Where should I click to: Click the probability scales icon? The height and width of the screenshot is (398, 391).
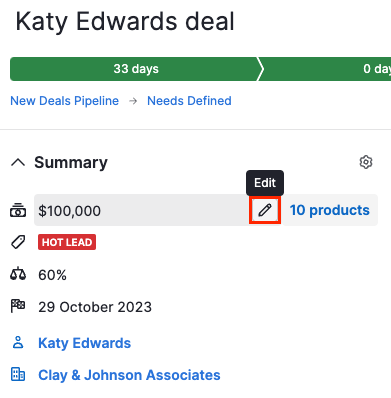pyautogui.click(x=18, y=274)
